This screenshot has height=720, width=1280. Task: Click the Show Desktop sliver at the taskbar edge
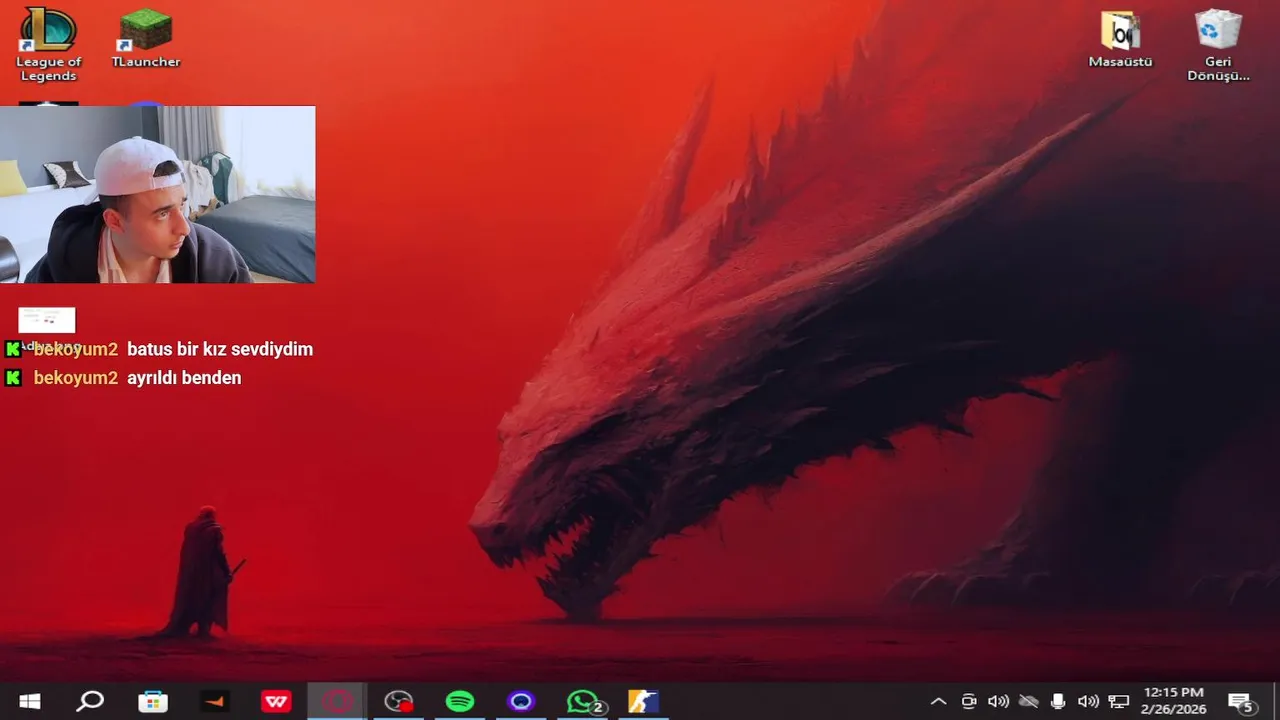(x=1276, y=702)
